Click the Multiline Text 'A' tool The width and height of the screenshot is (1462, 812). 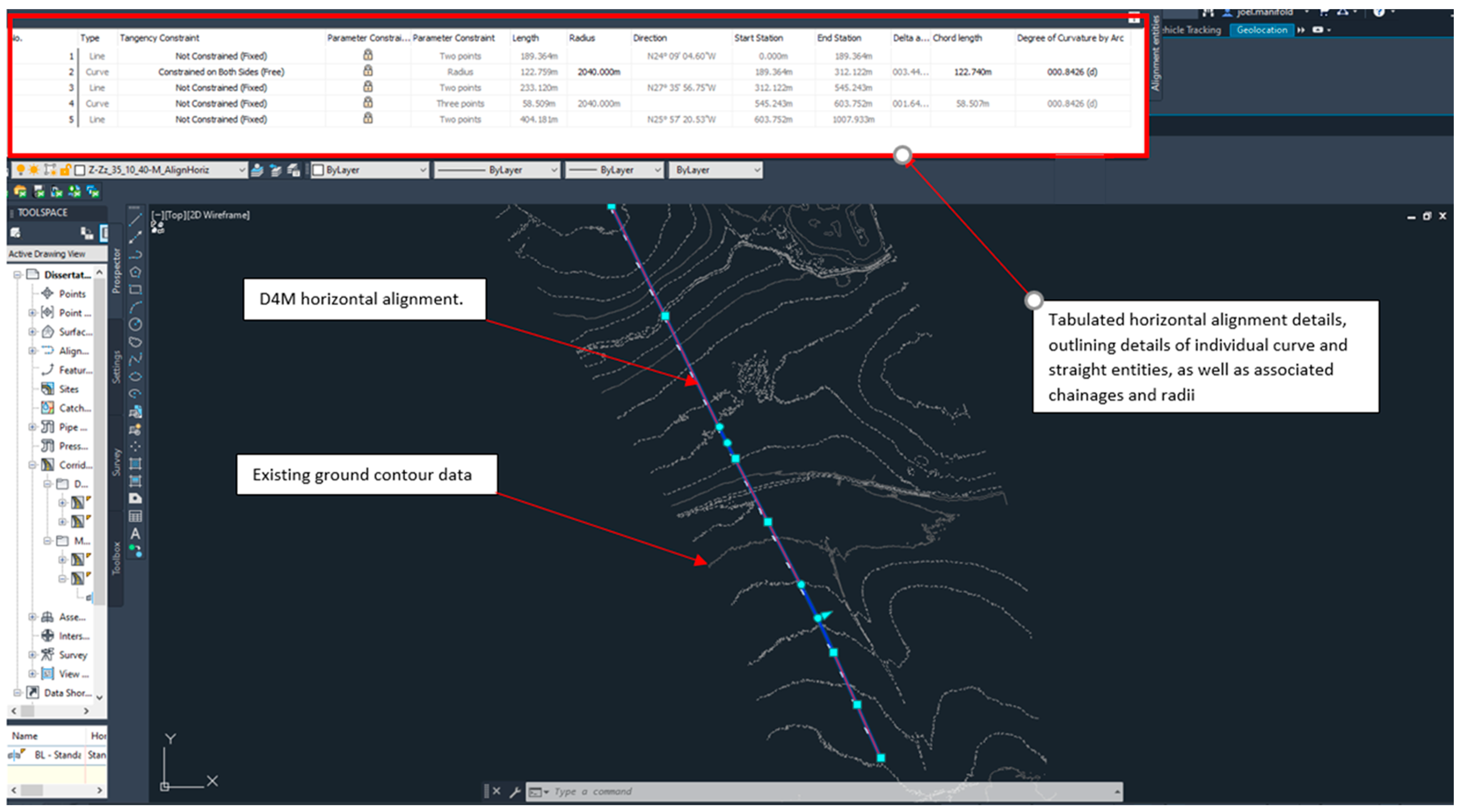point(135,534)
